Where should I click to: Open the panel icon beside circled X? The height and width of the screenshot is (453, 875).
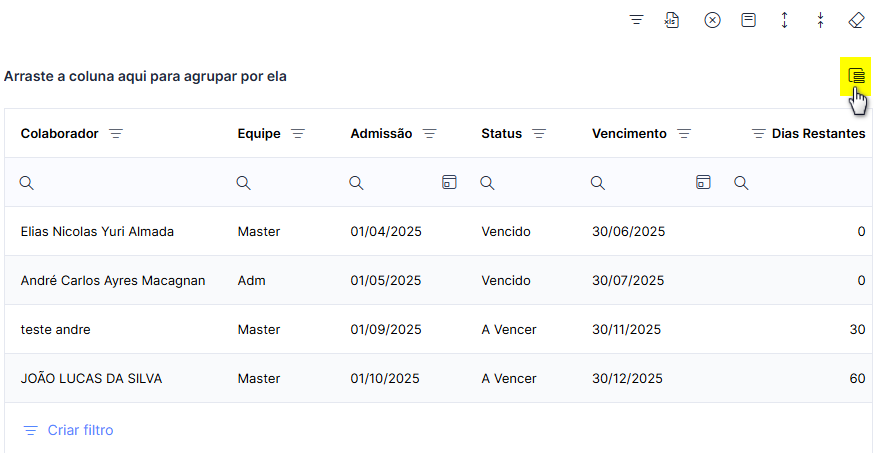click(x=748, y=21)
